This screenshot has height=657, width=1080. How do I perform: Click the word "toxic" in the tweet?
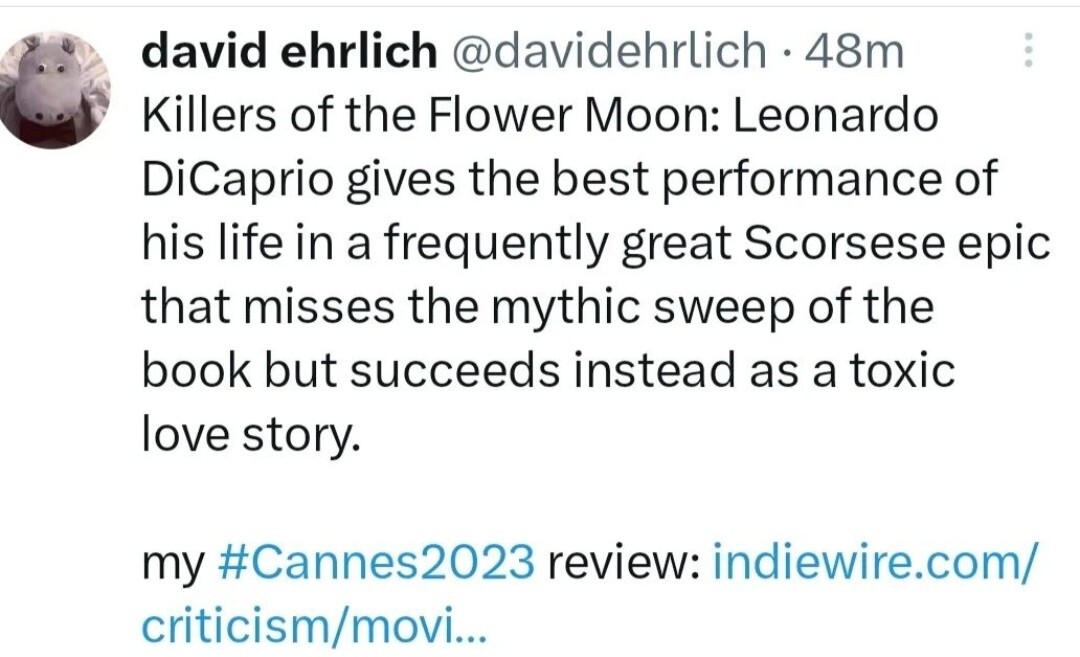coord(899,372)
